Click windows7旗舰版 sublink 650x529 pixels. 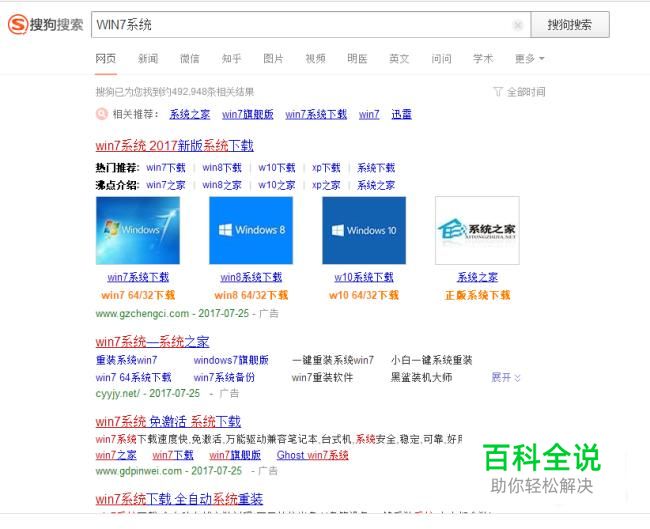pyautogui.click(x=231, y=360)
